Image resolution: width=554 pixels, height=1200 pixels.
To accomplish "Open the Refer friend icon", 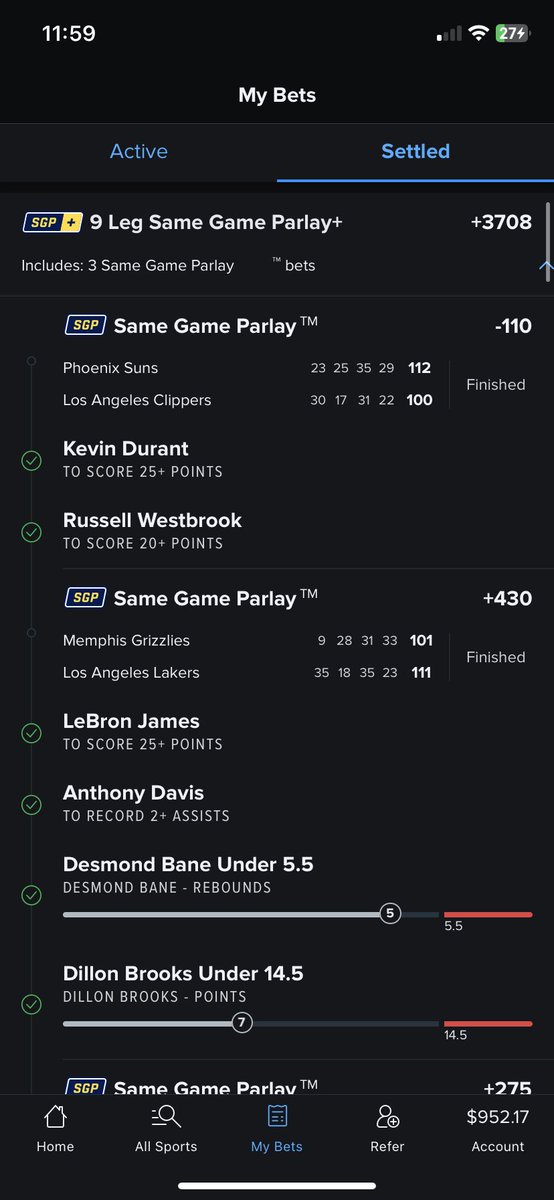I will point(387,1116).
